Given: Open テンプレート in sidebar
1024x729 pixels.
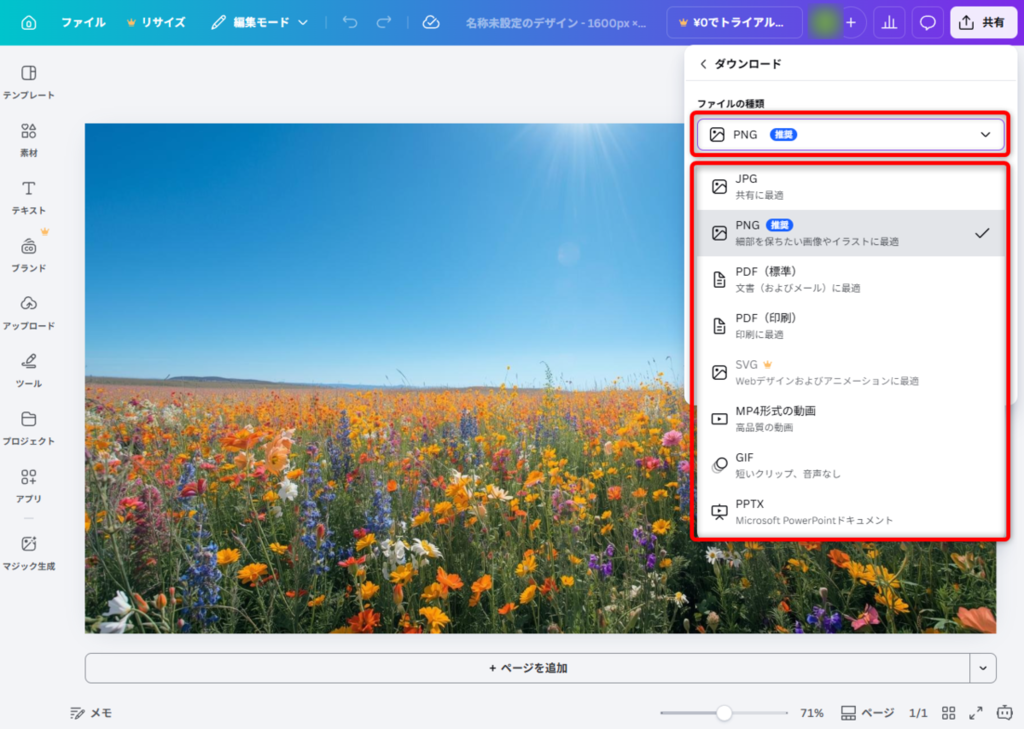Looking at the screenshot, I should point(29,82).
